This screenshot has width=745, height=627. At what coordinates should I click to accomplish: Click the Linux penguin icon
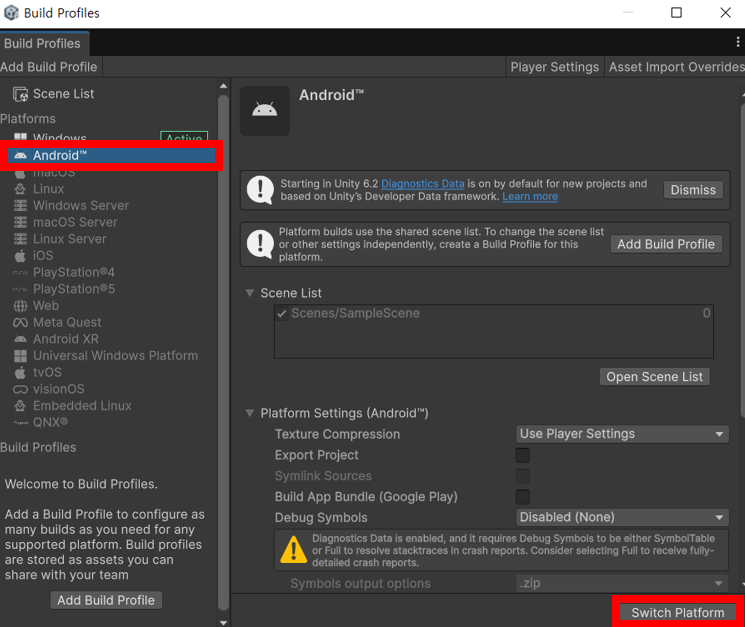(x=20, y=189)
